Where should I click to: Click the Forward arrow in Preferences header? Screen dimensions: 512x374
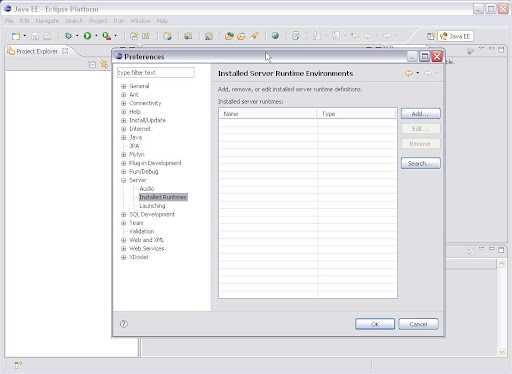pyautogui.click(x=428, y=73)
